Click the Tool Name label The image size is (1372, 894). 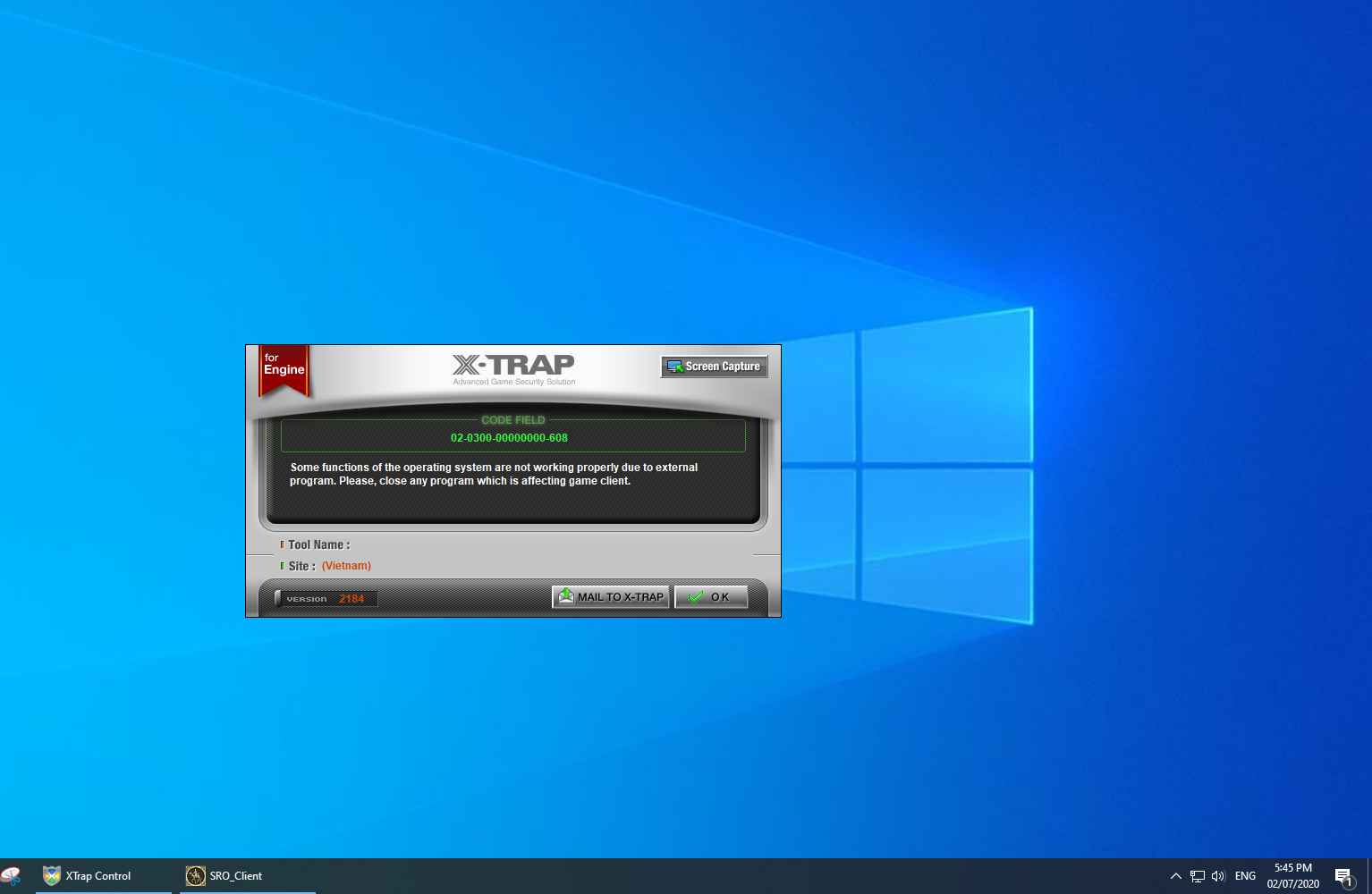(x=318, y=544)
